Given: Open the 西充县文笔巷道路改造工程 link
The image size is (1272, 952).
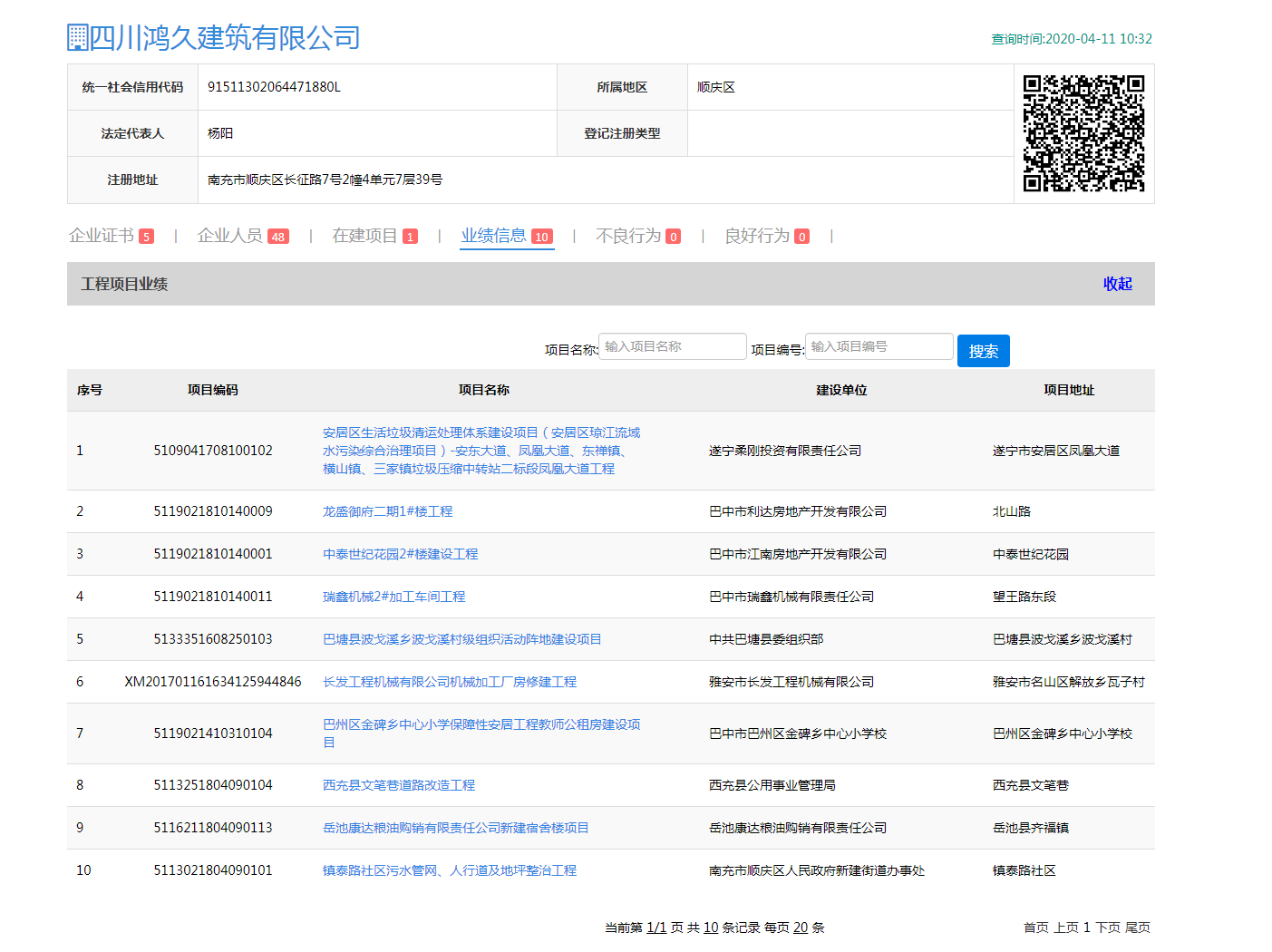Looking at the screenshot, I should click(399, 785).
